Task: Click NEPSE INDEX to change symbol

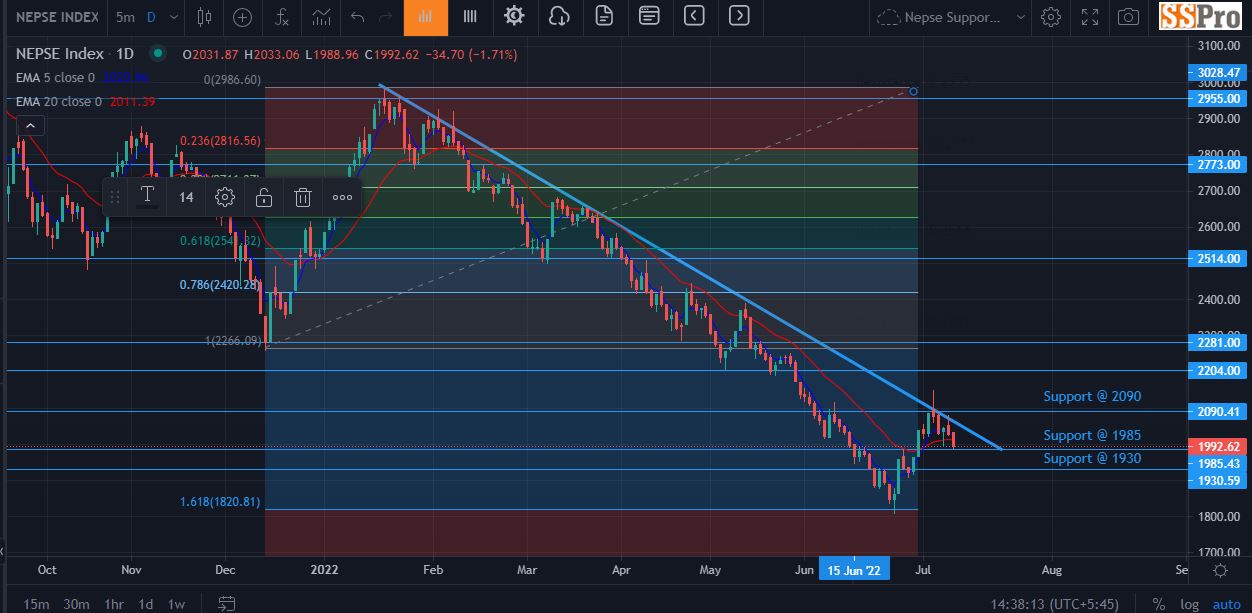Action: pos(57,17)
